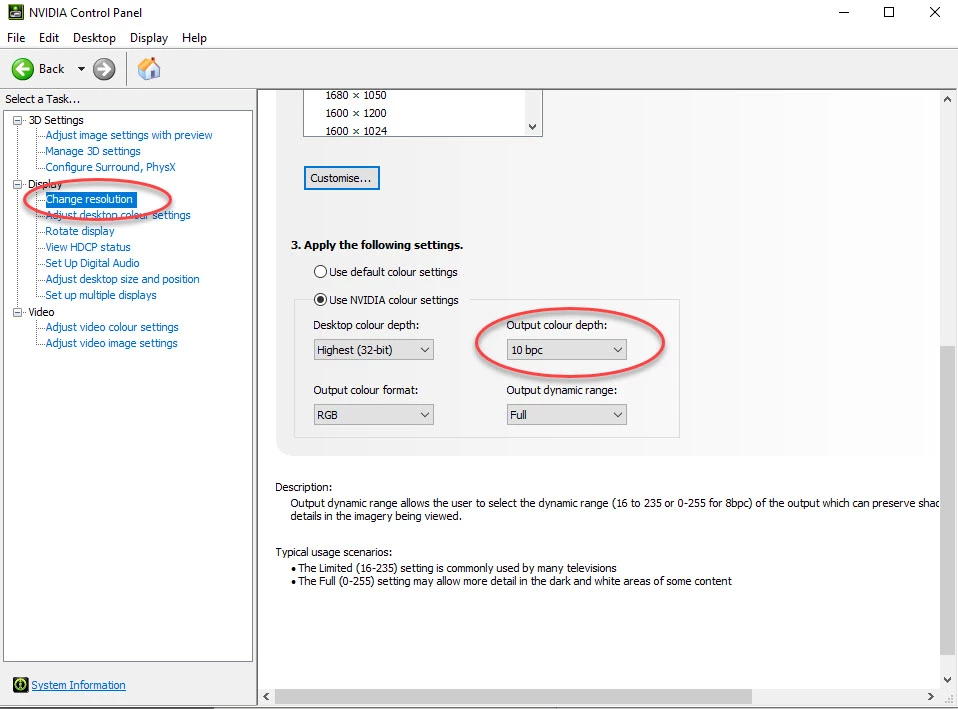
Task: Click the System Information link
Action: (78, 685)
